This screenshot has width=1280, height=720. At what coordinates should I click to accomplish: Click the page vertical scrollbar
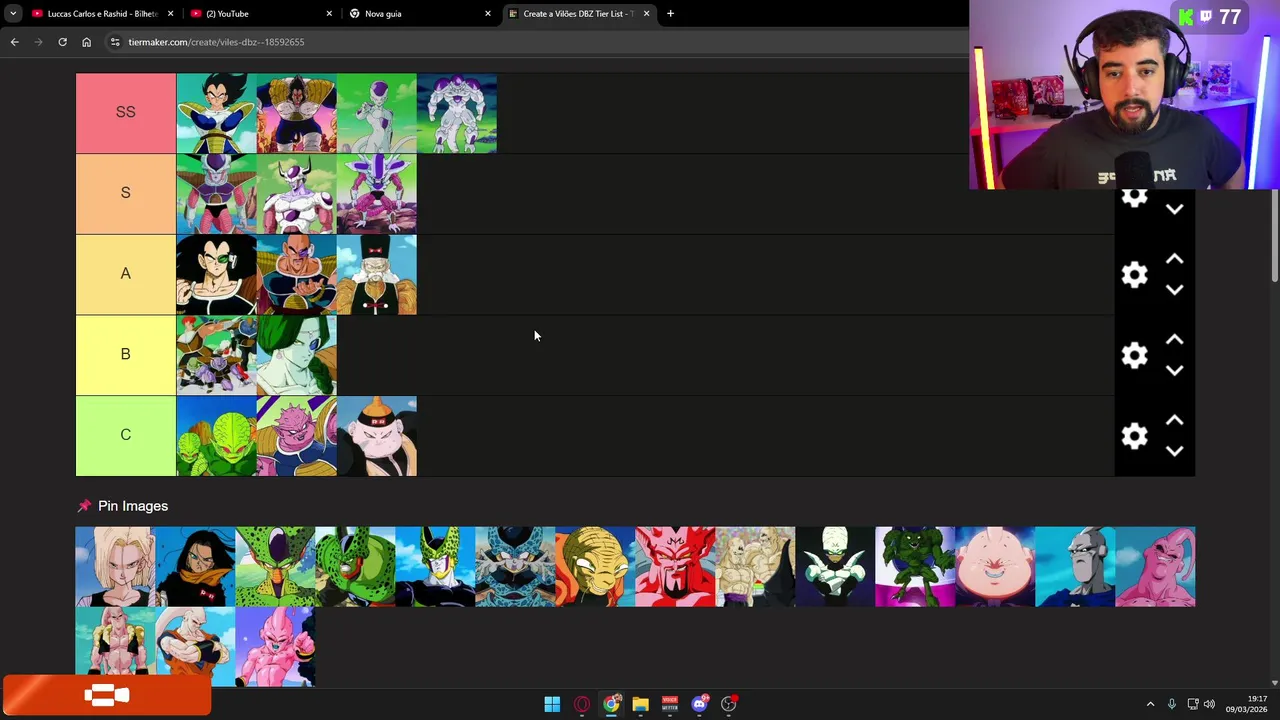click(1274, 235)
